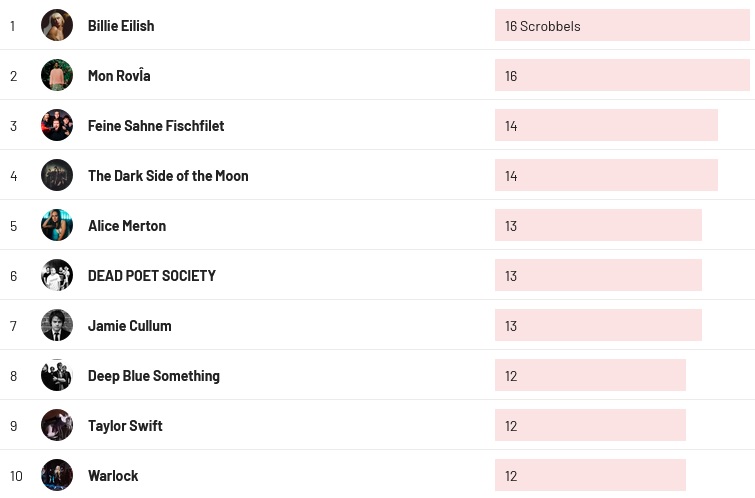Click the 16 Scrobbels bar for Billie Eilish
This screenshot has width=755, height=498.
click(622, 26)
